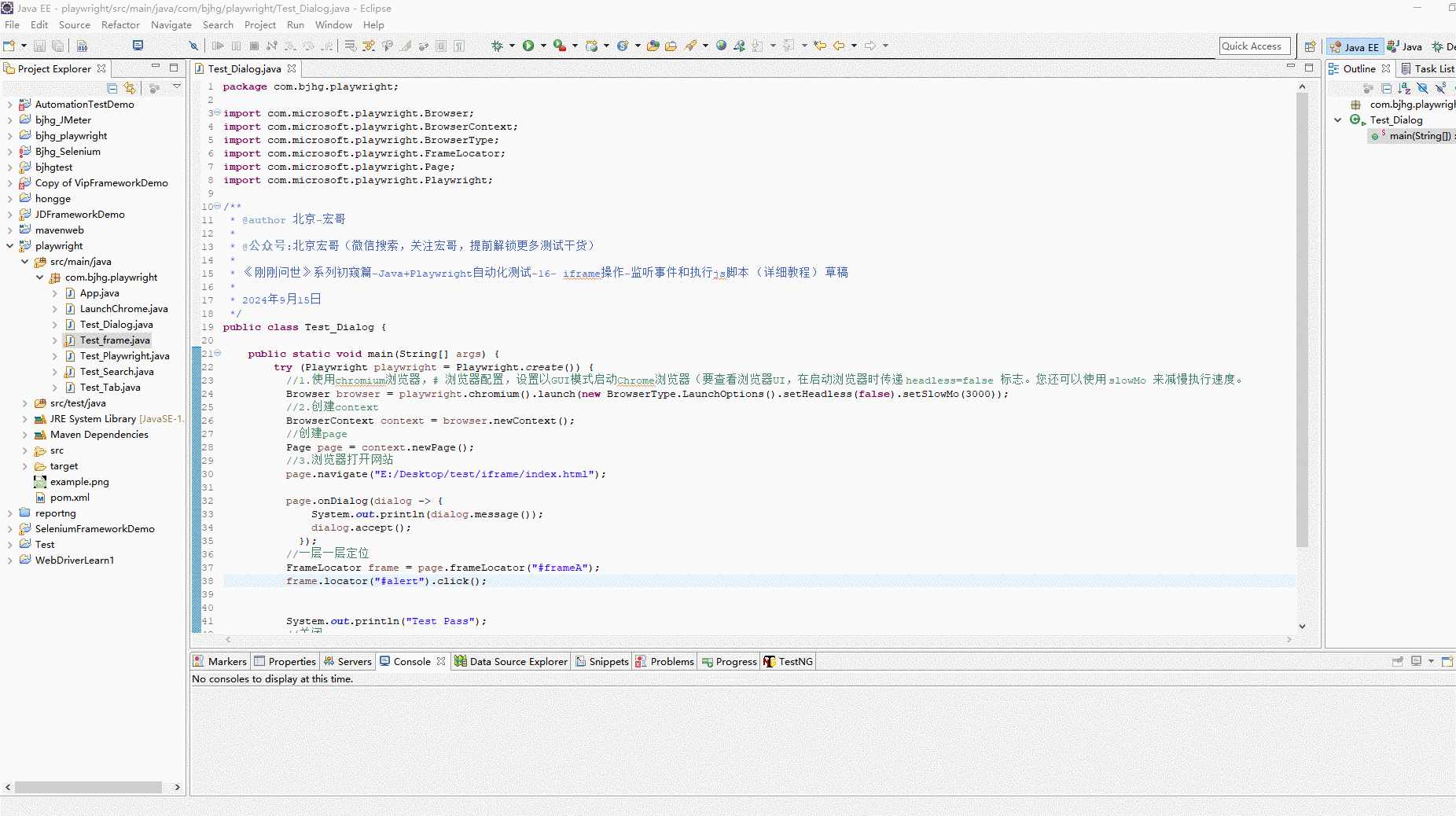This screenshot has height=816, width=1456.
Task: Click the editor vertical scrollbar
Action: coord(1302,320)
